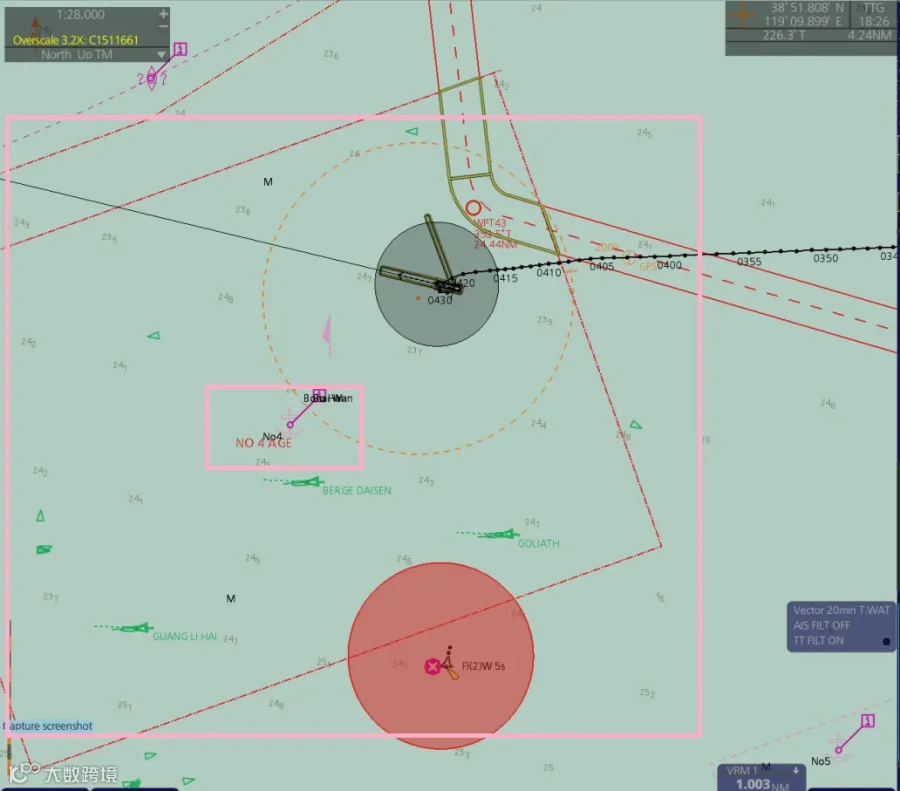This screenshot has width=900, height=791.
Task: Click the dot indicator in vector panel
Action: click(x=886, y=641)
